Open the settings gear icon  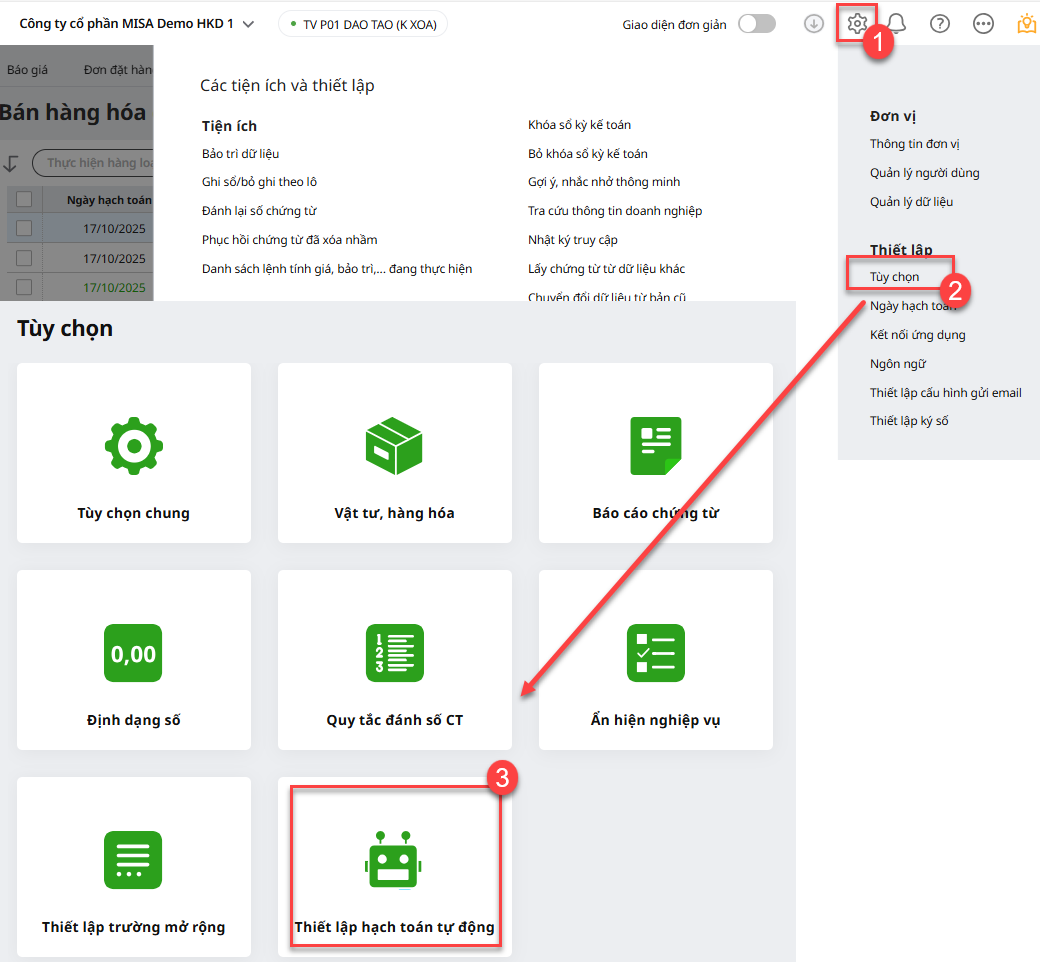click(856, 23)
